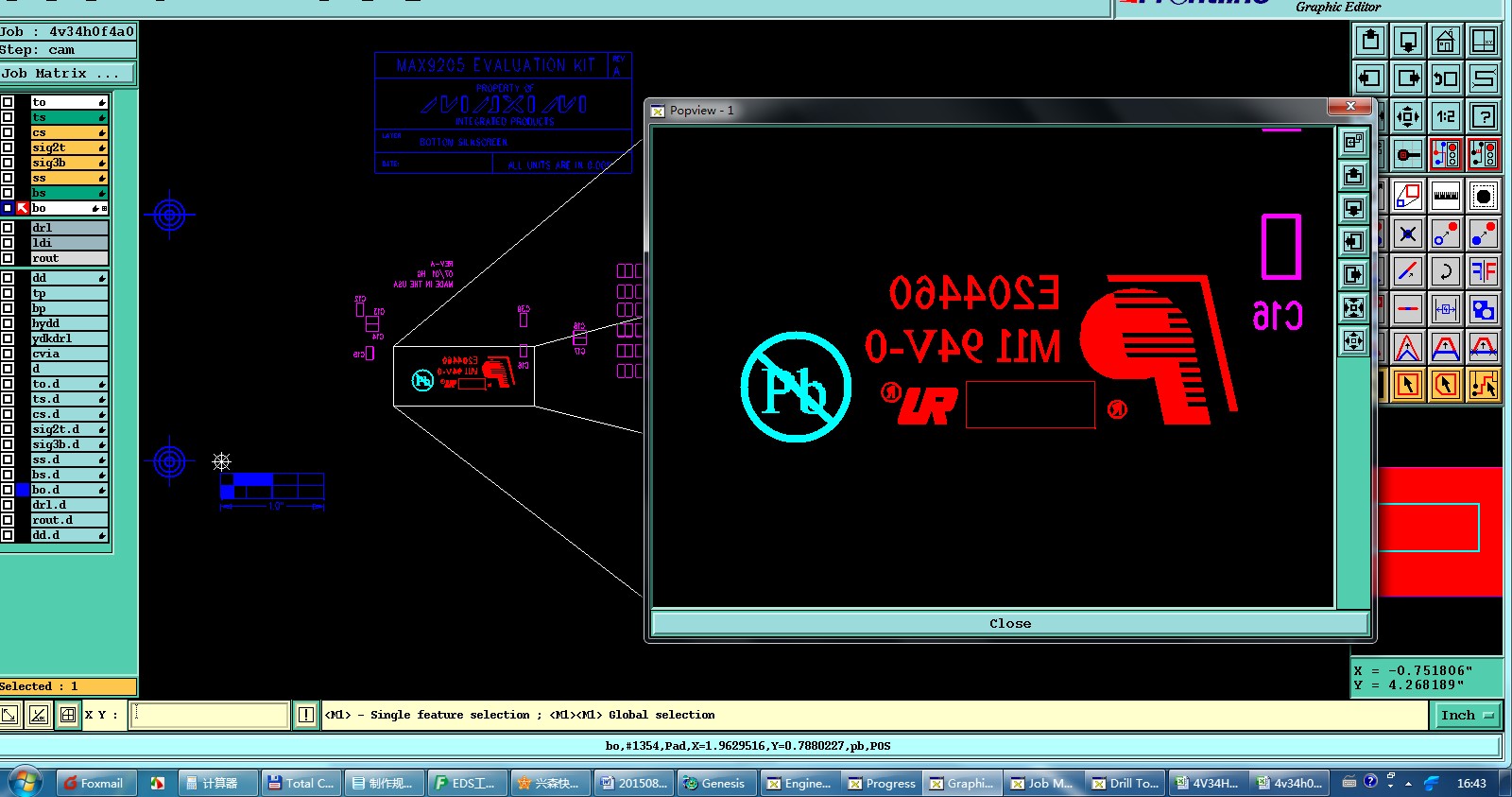The height and width of the screenshot is (797, 1512).
Task: Click Popview zoom-in arrows icon
Action: pos(1354,307)
